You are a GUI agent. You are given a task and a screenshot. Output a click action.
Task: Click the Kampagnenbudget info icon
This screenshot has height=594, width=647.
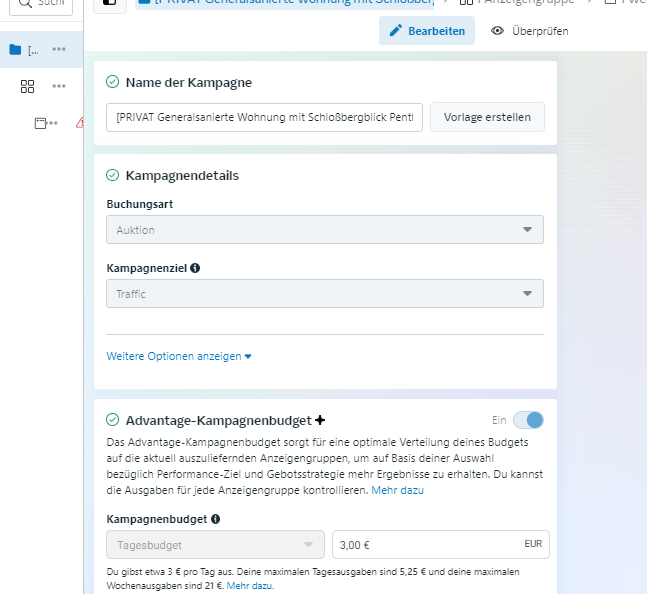215,519
